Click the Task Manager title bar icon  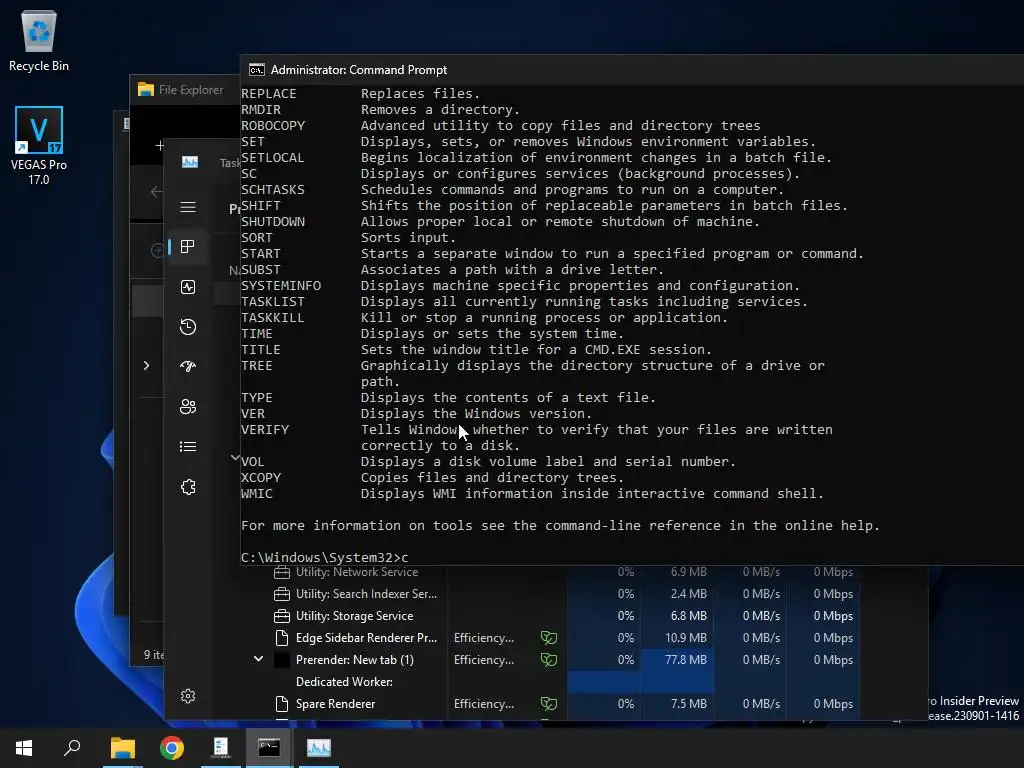(190, 162)
